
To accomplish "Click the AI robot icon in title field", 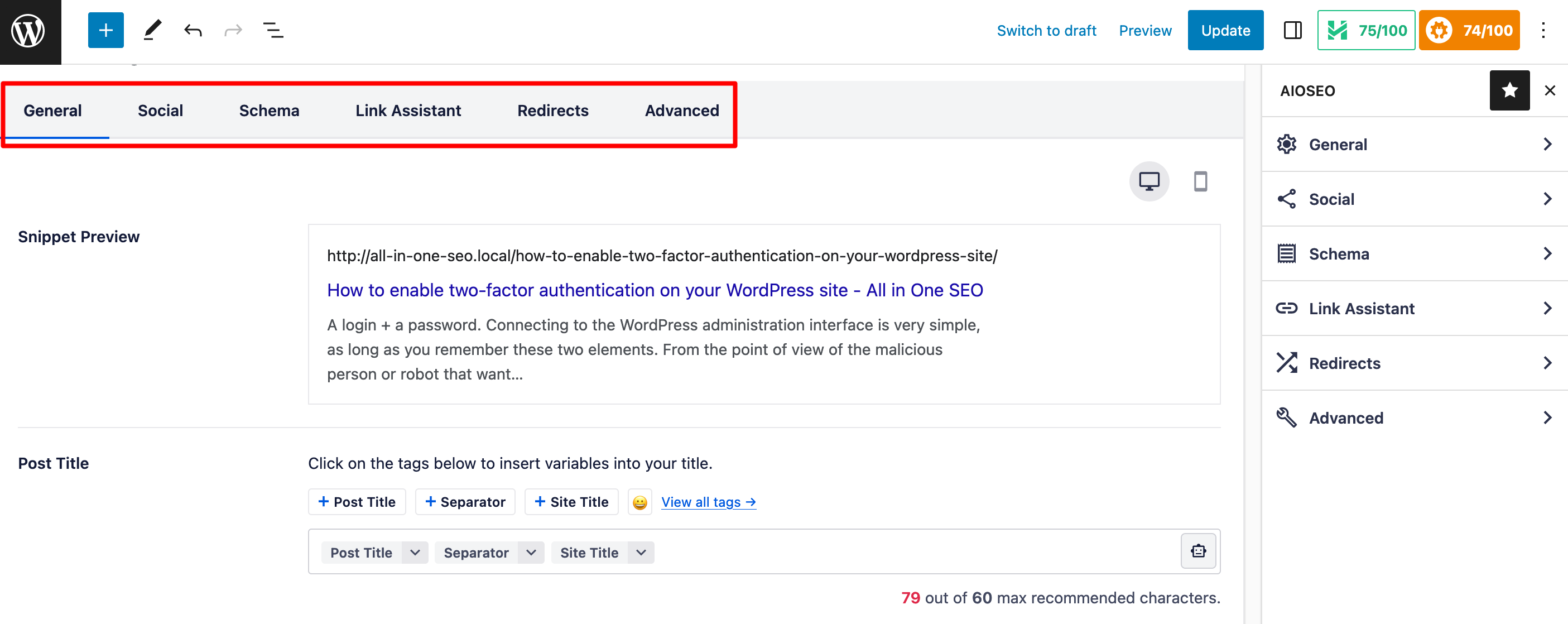I will 1198,551.
